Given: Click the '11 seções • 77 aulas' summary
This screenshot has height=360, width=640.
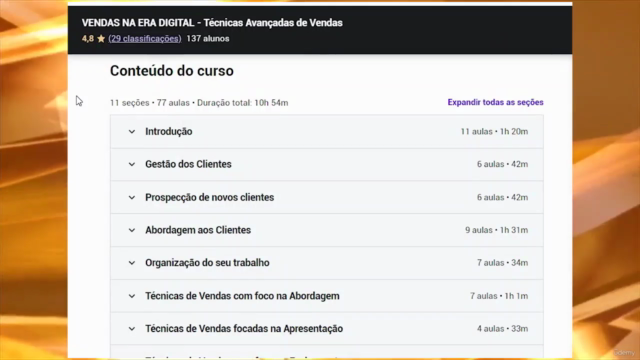Looking at the screenshot, I should click(150, 102).
